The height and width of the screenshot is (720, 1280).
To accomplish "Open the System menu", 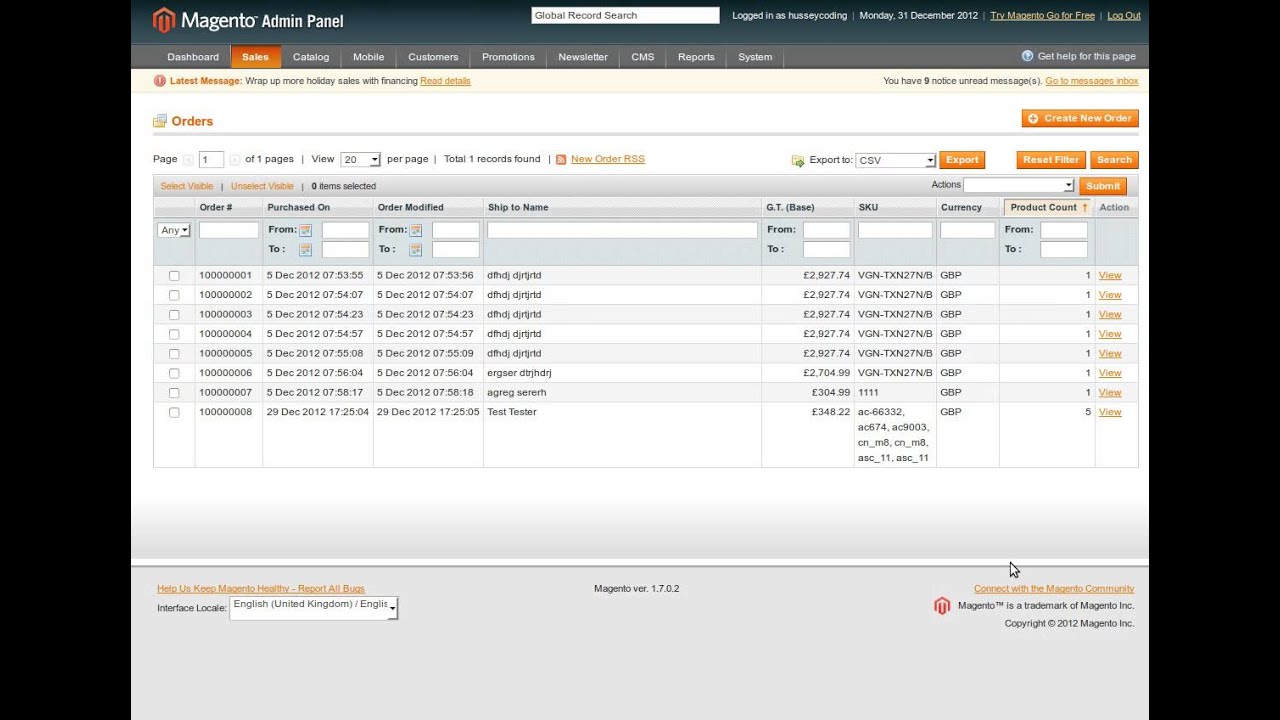I will [755, 57].
